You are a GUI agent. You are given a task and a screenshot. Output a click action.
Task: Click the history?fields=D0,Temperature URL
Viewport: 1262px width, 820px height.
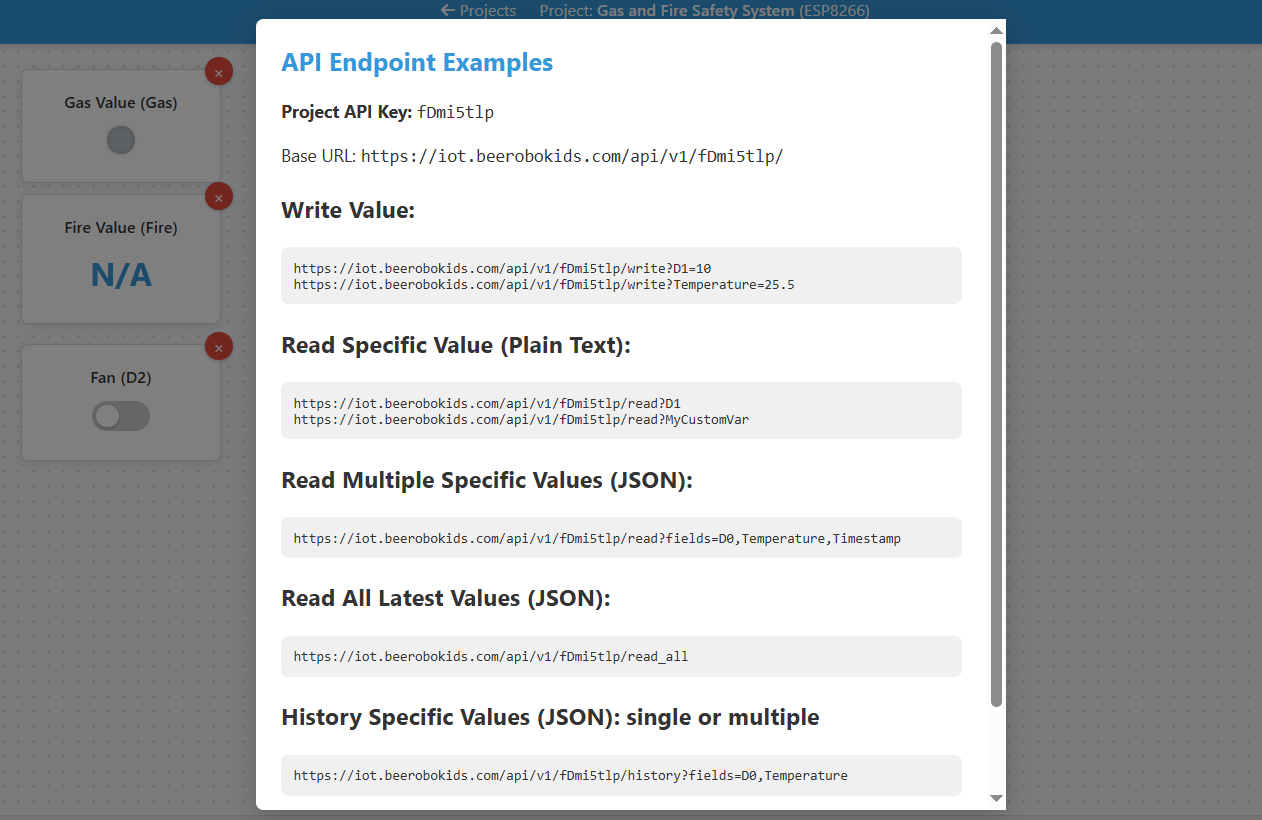(570, 775)
